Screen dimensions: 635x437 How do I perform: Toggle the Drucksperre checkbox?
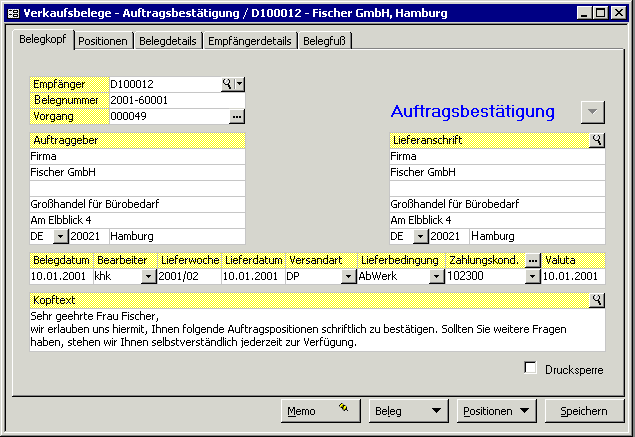click(531, 368)
